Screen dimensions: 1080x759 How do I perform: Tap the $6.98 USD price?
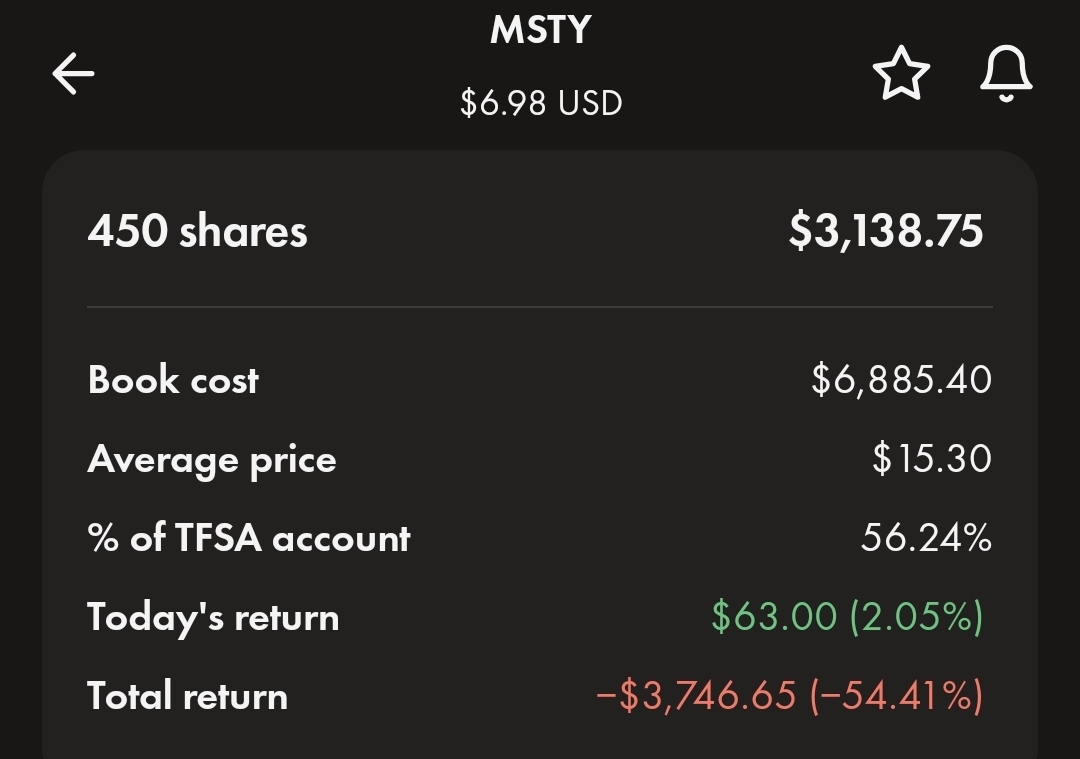[541, 103]
